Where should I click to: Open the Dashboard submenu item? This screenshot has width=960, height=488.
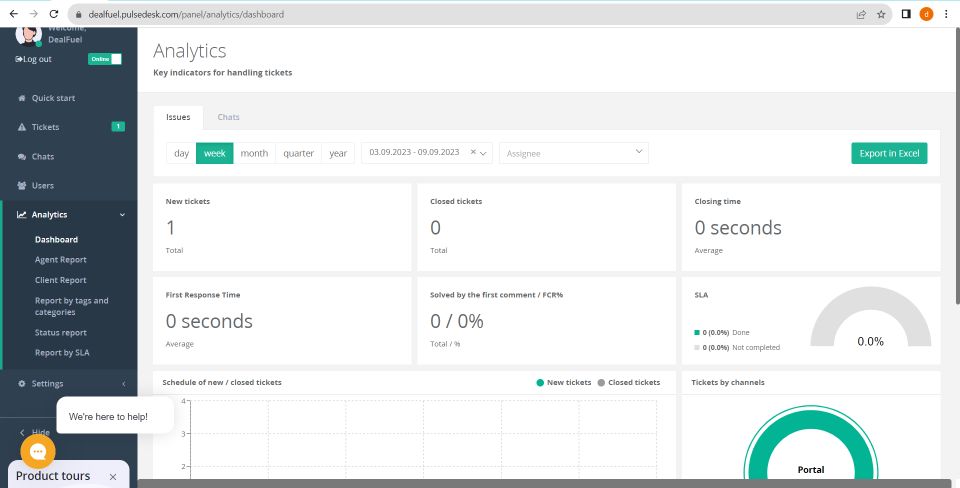56,239
